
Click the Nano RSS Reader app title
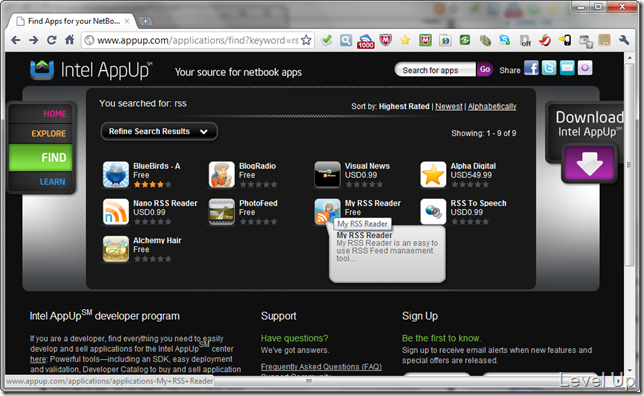coord(165,203)
